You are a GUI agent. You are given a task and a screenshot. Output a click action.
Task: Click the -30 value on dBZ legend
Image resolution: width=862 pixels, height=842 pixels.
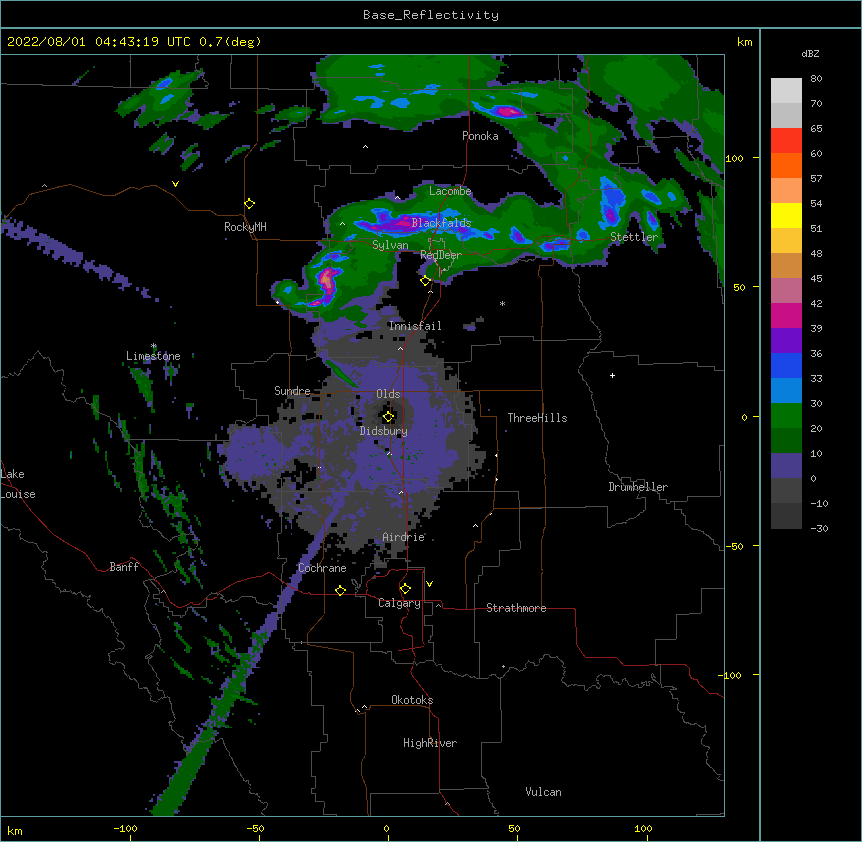tap(819, 528)
